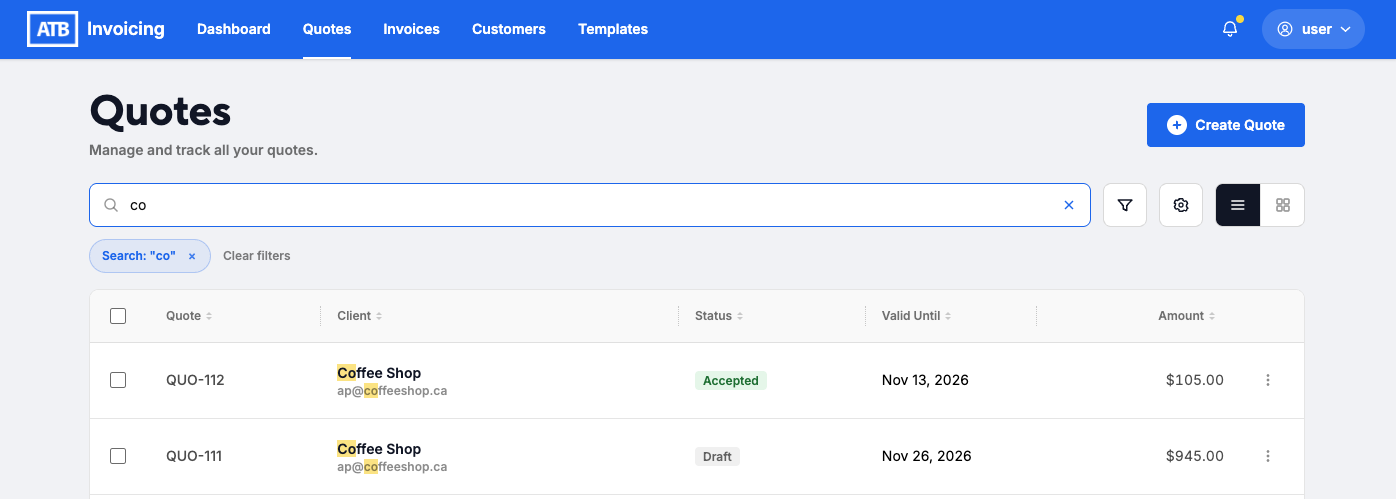Open the Templates tab
This screenshot has height=499, width=1396.
613,29
